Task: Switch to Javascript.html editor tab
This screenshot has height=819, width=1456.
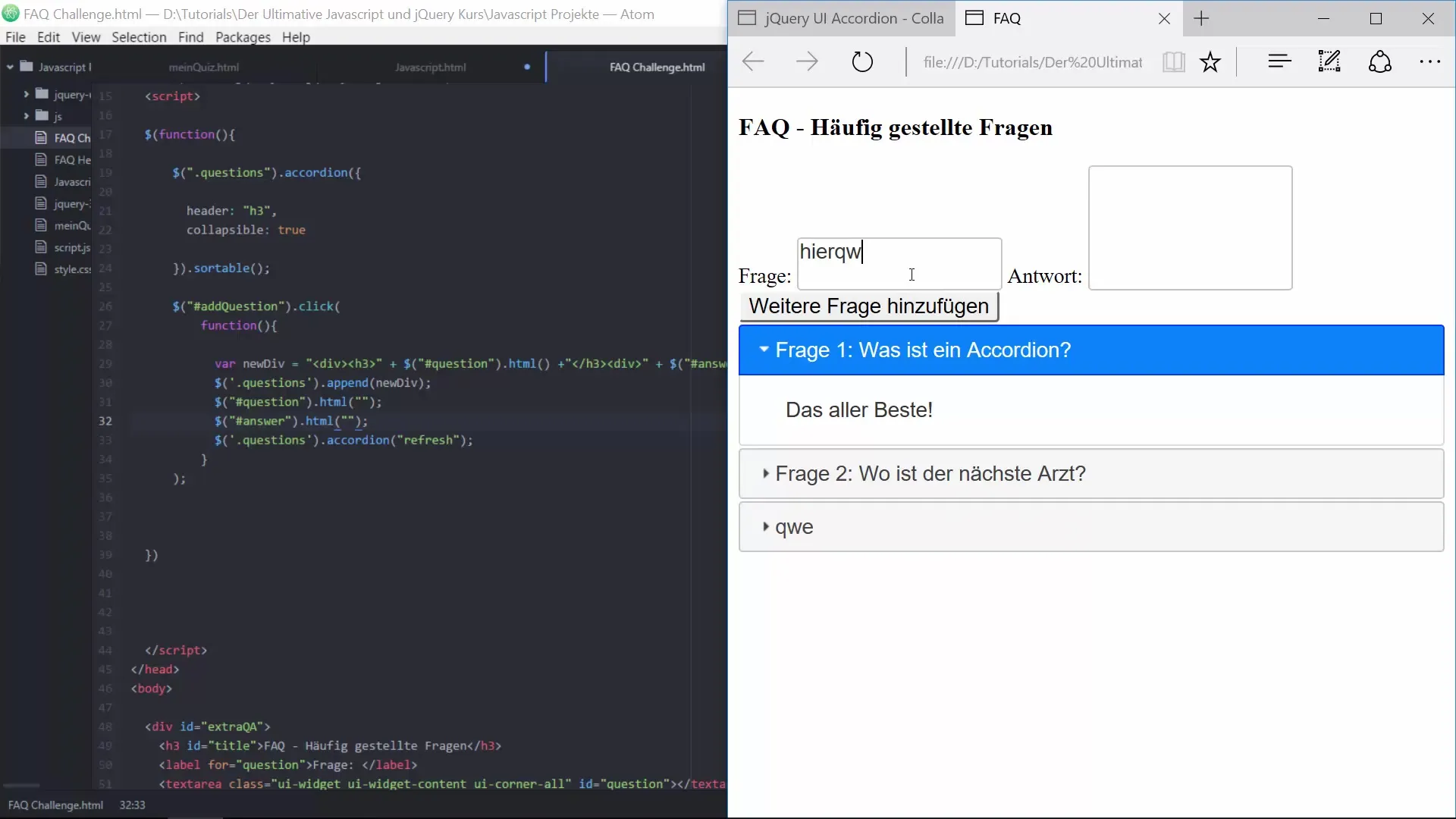Action: pyautogui.click(x=430, y=67)
